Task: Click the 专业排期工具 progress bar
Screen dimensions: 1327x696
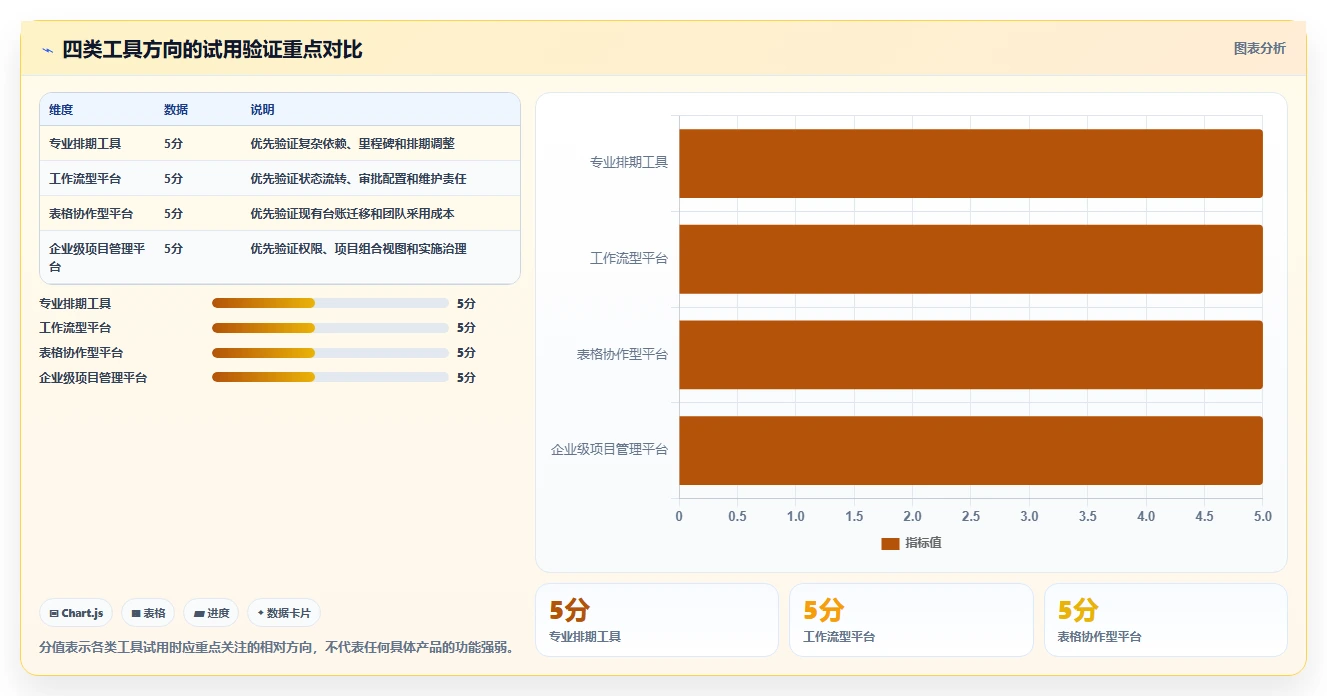Action: coord(330,303)
